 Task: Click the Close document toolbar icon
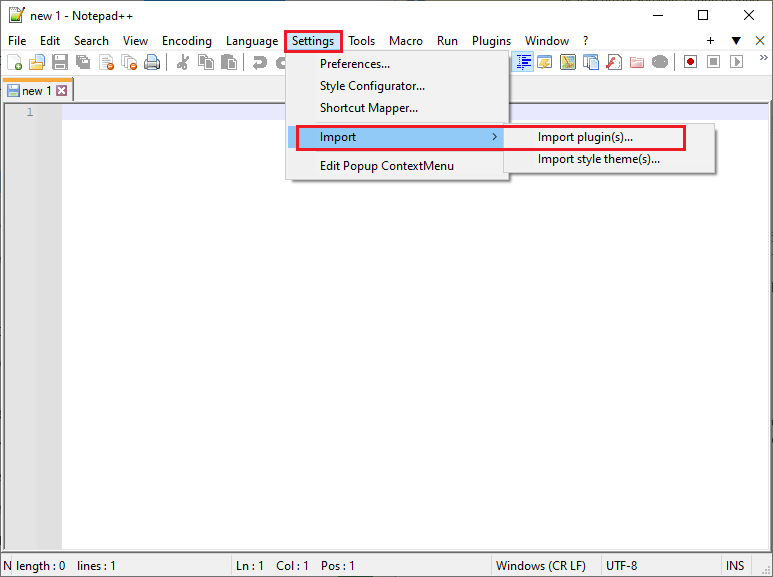[x=106, y=62]
